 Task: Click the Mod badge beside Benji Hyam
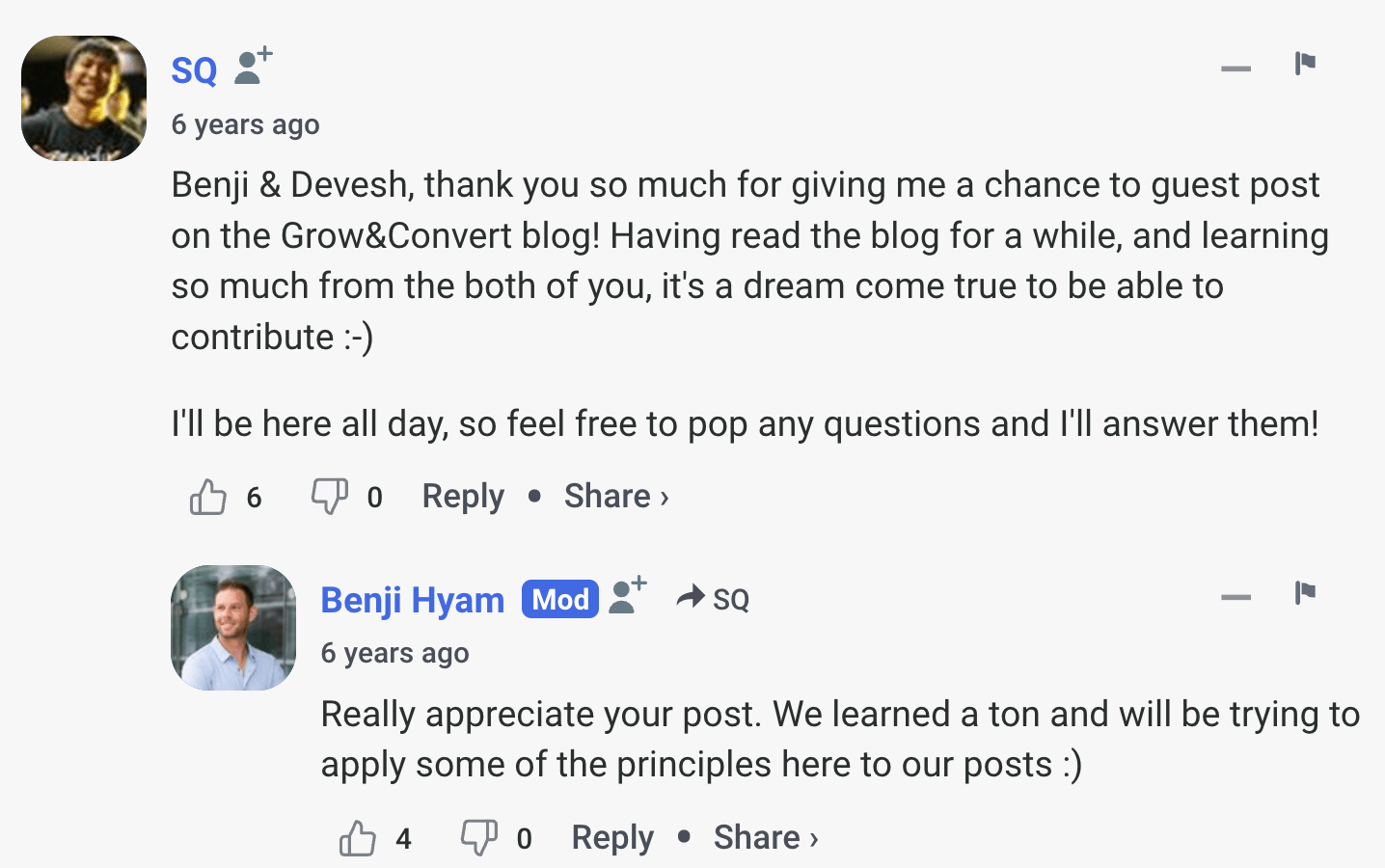[x=558, y=599]
